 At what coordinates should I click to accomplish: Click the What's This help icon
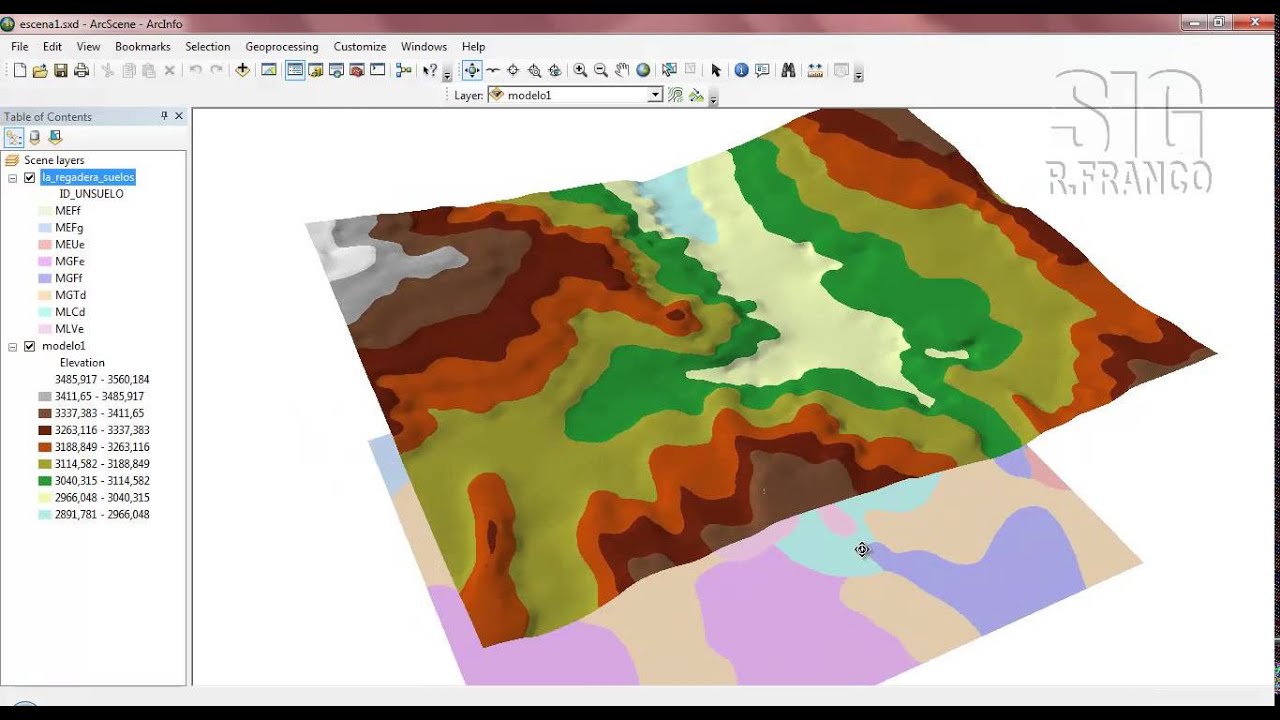(429, 70)
